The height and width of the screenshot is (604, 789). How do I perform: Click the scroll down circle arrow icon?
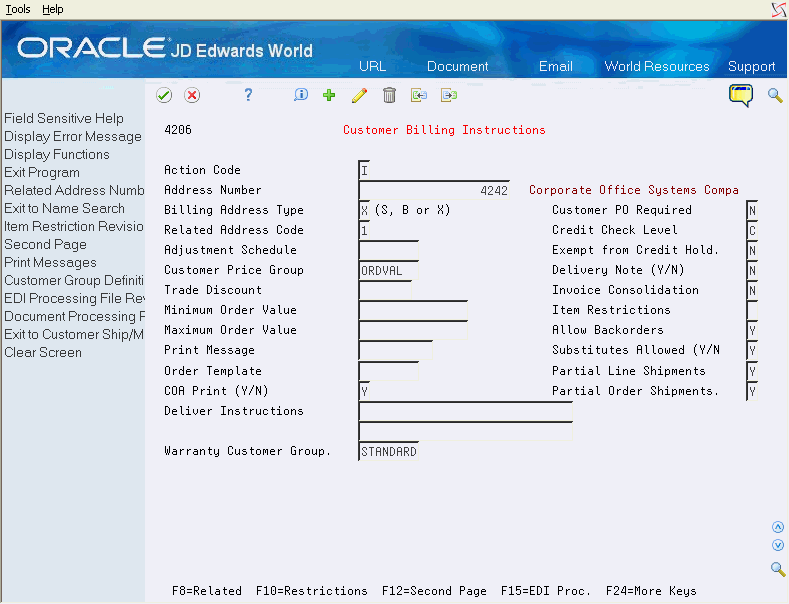pos(778,545)
